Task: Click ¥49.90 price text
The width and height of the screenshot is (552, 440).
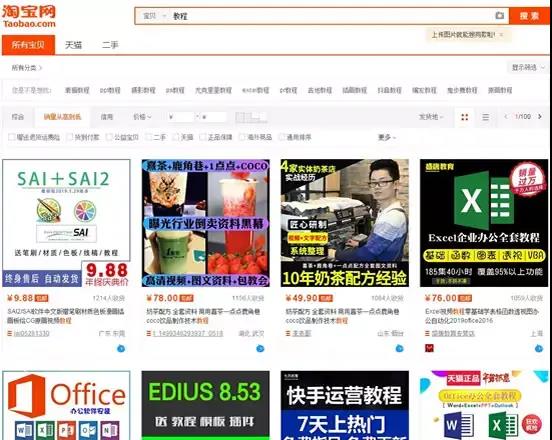Action: (x=302, y=298)
